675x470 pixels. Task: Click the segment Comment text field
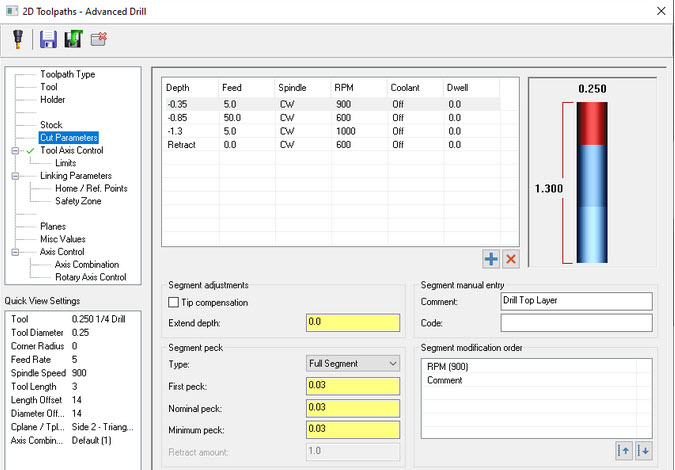[575, 302]
